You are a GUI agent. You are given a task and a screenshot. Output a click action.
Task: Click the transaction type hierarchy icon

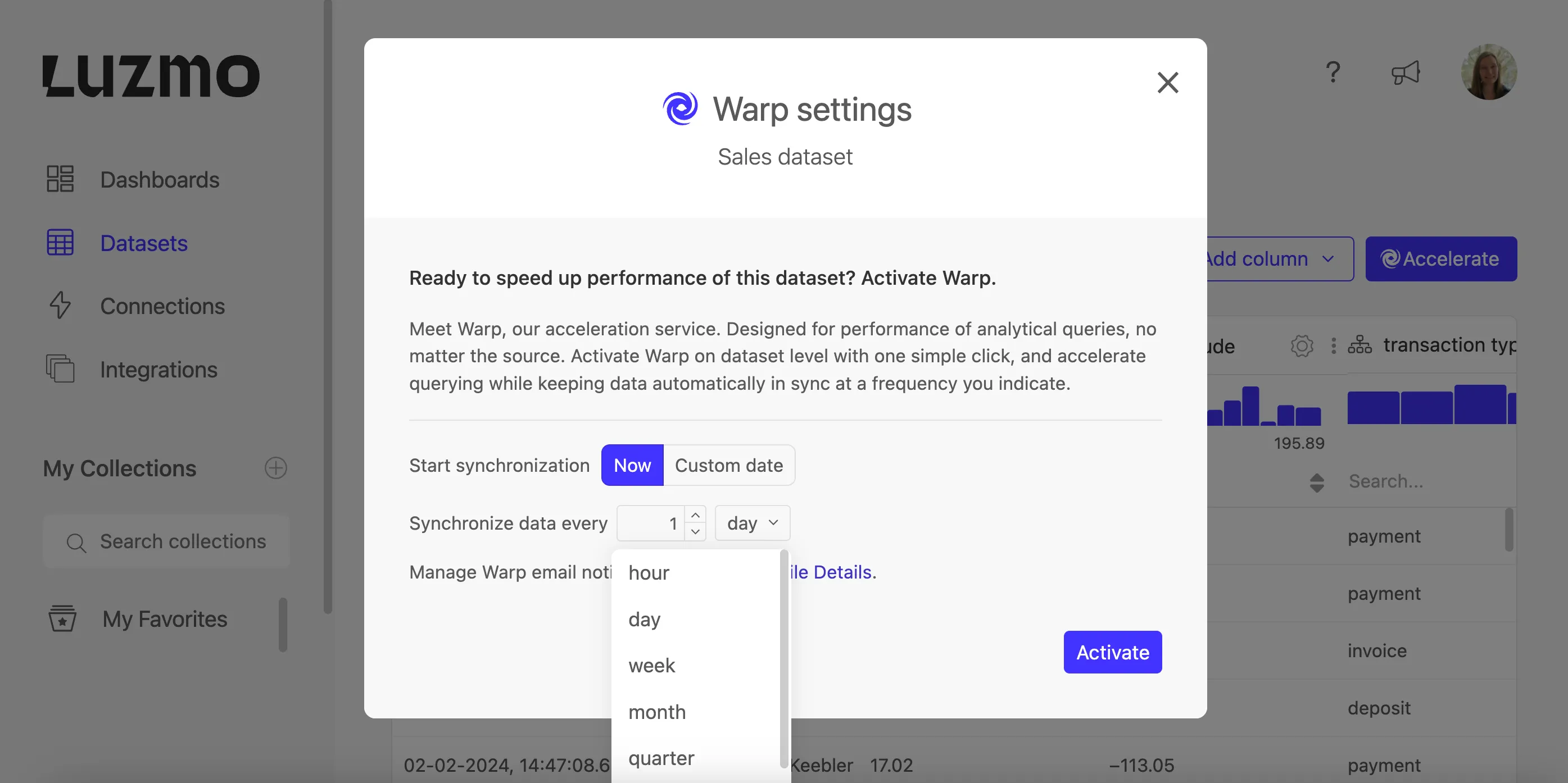click(1359, 345)
